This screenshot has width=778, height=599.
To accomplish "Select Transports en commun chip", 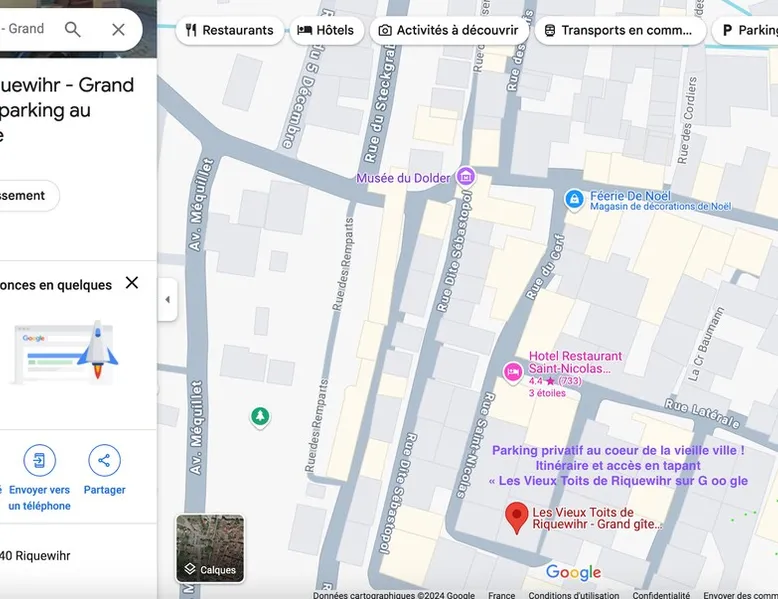I will click(620, 30).
